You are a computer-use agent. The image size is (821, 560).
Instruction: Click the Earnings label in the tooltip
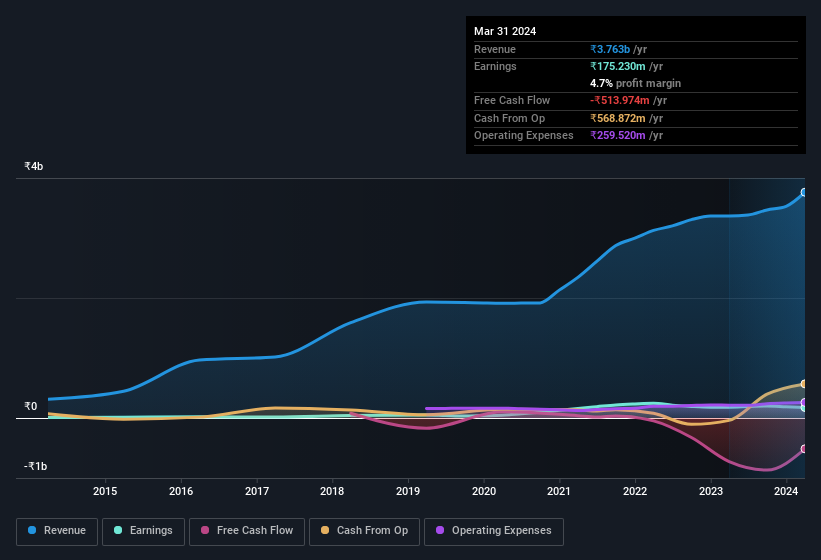[495, 66]
